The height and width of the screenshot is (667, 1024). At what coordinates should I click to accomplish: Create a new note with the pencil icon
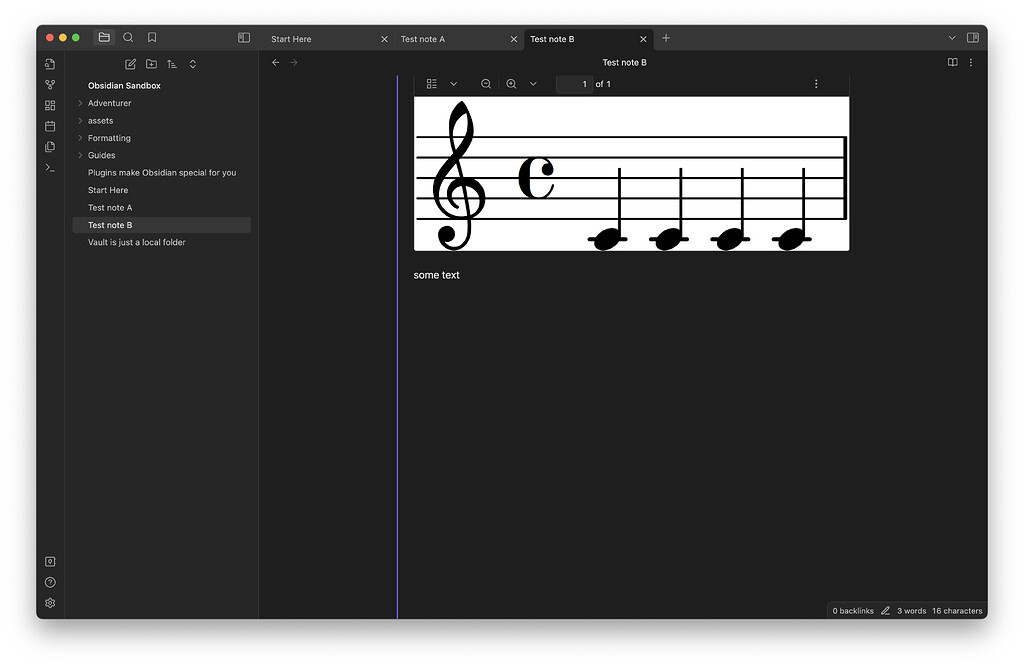click(x=130, y=63)
